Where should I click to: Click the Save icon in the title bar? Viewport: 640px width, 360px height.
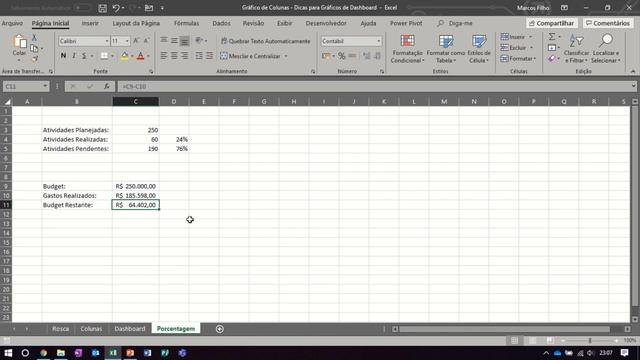point(102,8)
